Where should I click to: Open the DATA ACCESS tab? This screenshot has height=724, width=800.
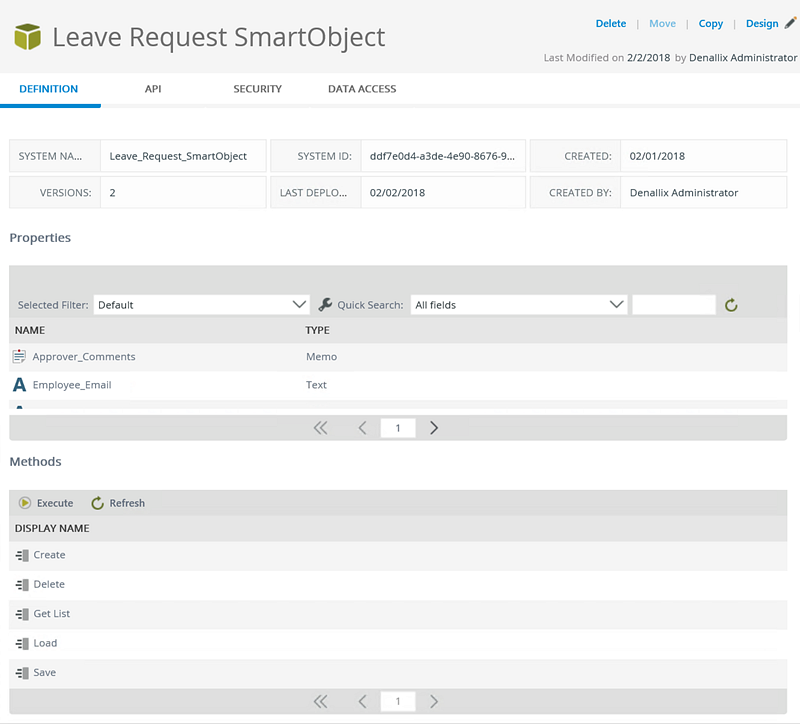362,89
